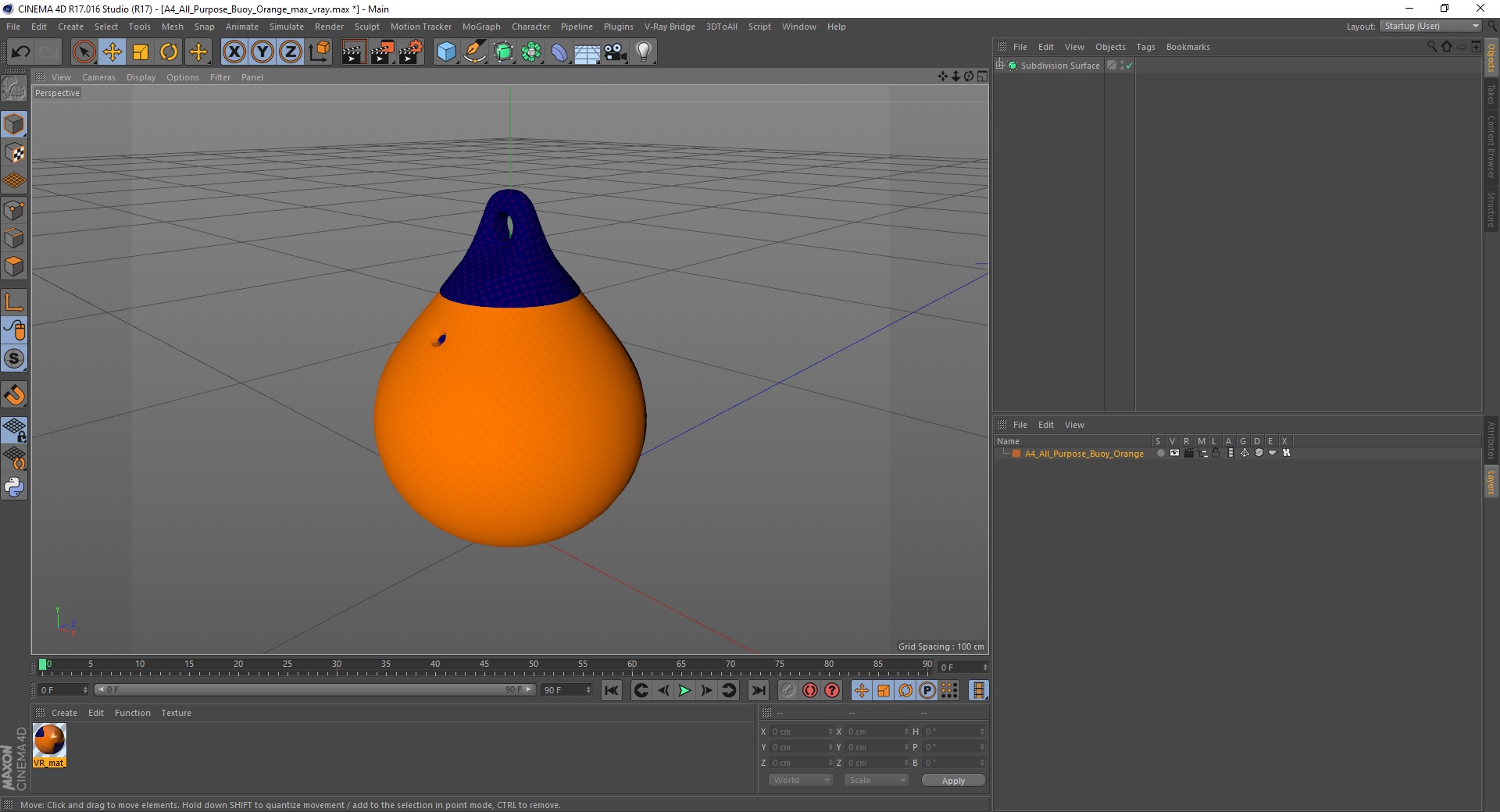This screenshot has height=812, width=1500.
Task: Select the Live Selection tool
Action: [x=84, y=52]
